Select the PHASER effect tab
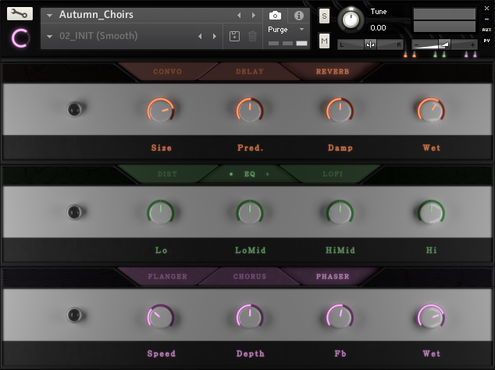 332,276
